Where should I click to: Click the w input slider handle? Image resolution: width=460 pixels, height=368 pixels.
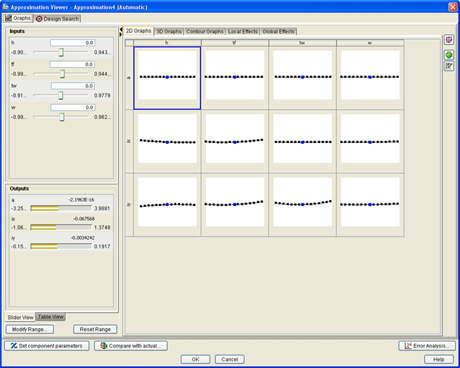(x=62, y=117)
